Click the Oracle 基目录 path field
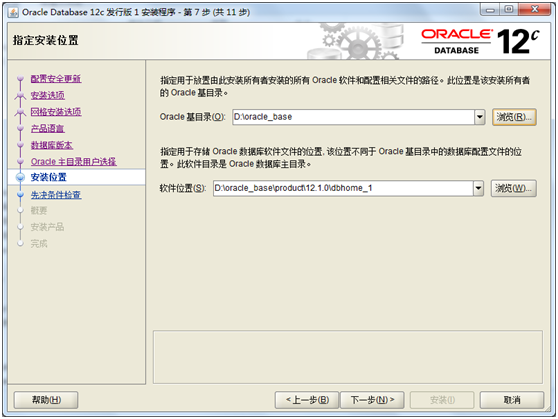The width and height of the screenshot is (558, 419). pyautogui.click(x=353, y=117)
